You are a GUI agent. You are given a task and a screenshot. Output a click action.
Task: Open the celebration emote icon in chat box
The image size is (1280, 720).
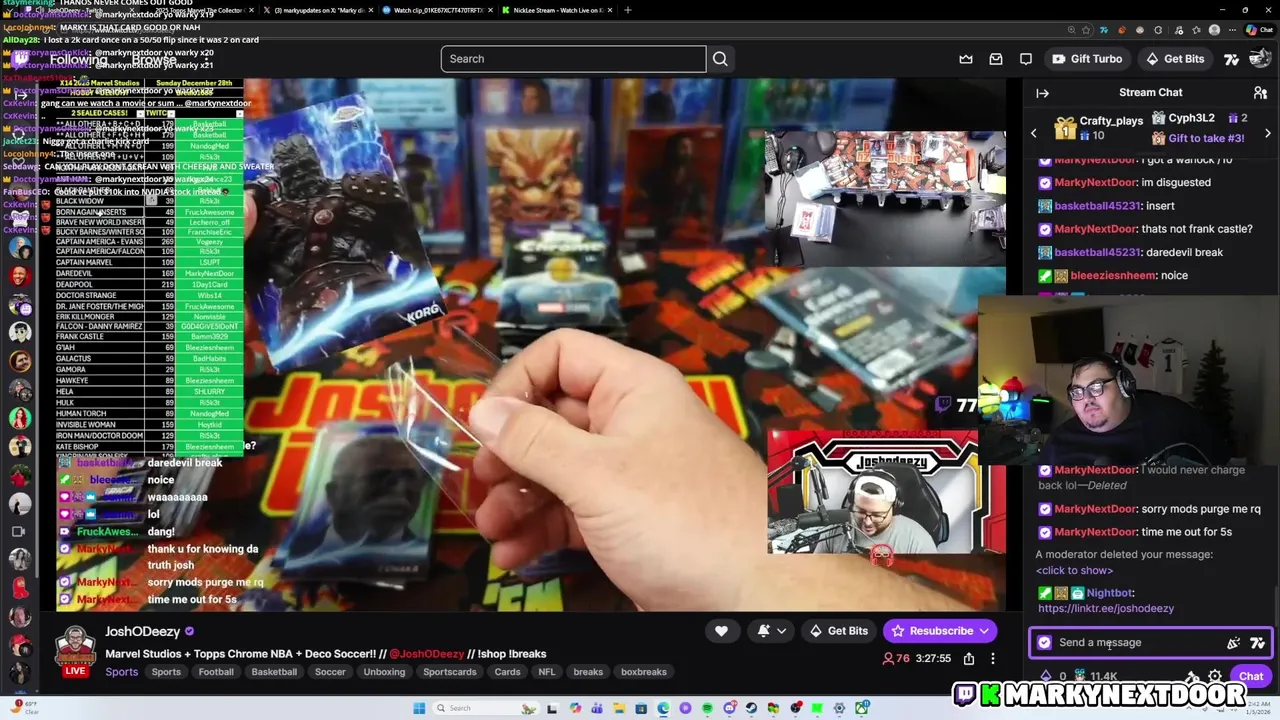(1234, 643)
